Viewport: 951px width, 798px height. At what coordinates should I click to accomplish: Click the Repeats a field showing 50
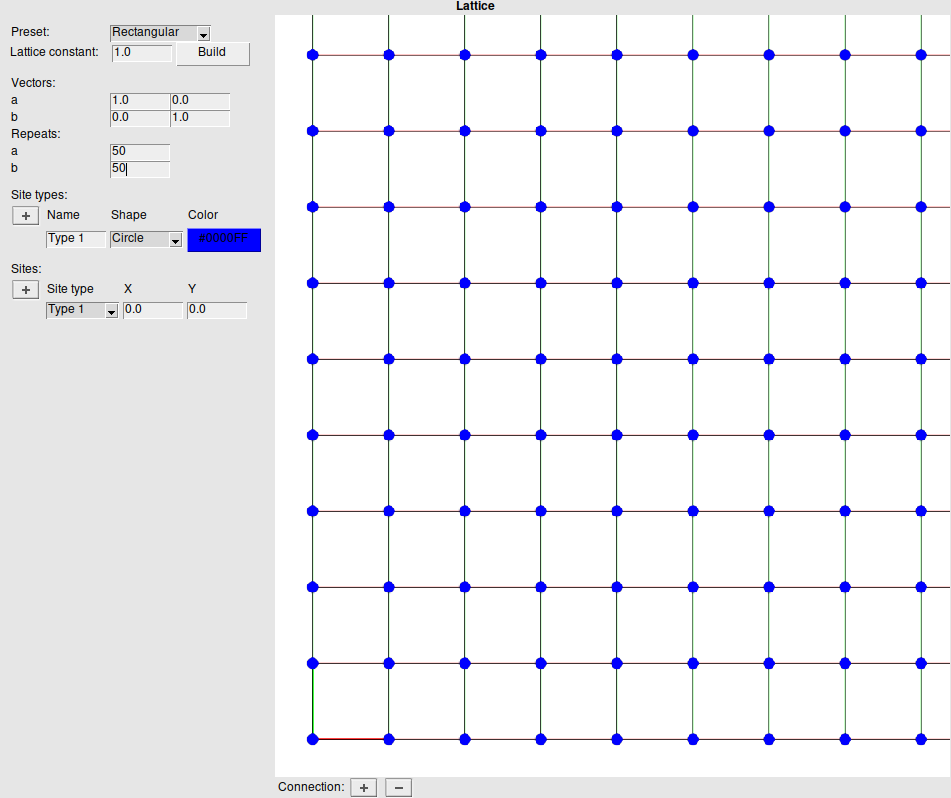point(139,151)
